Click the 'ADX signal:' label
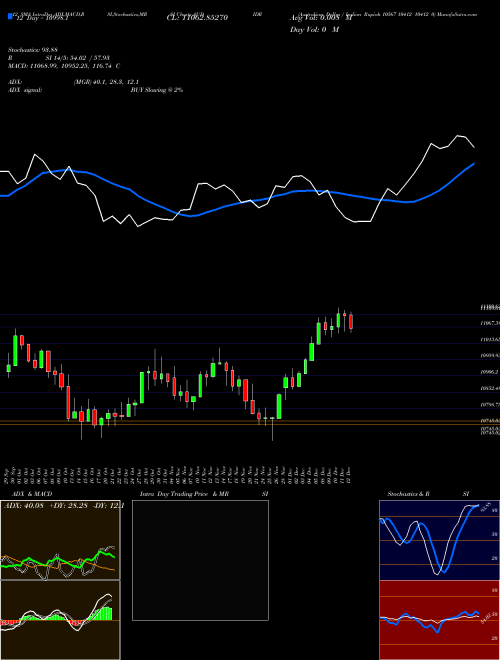 [x=25, y=90]
